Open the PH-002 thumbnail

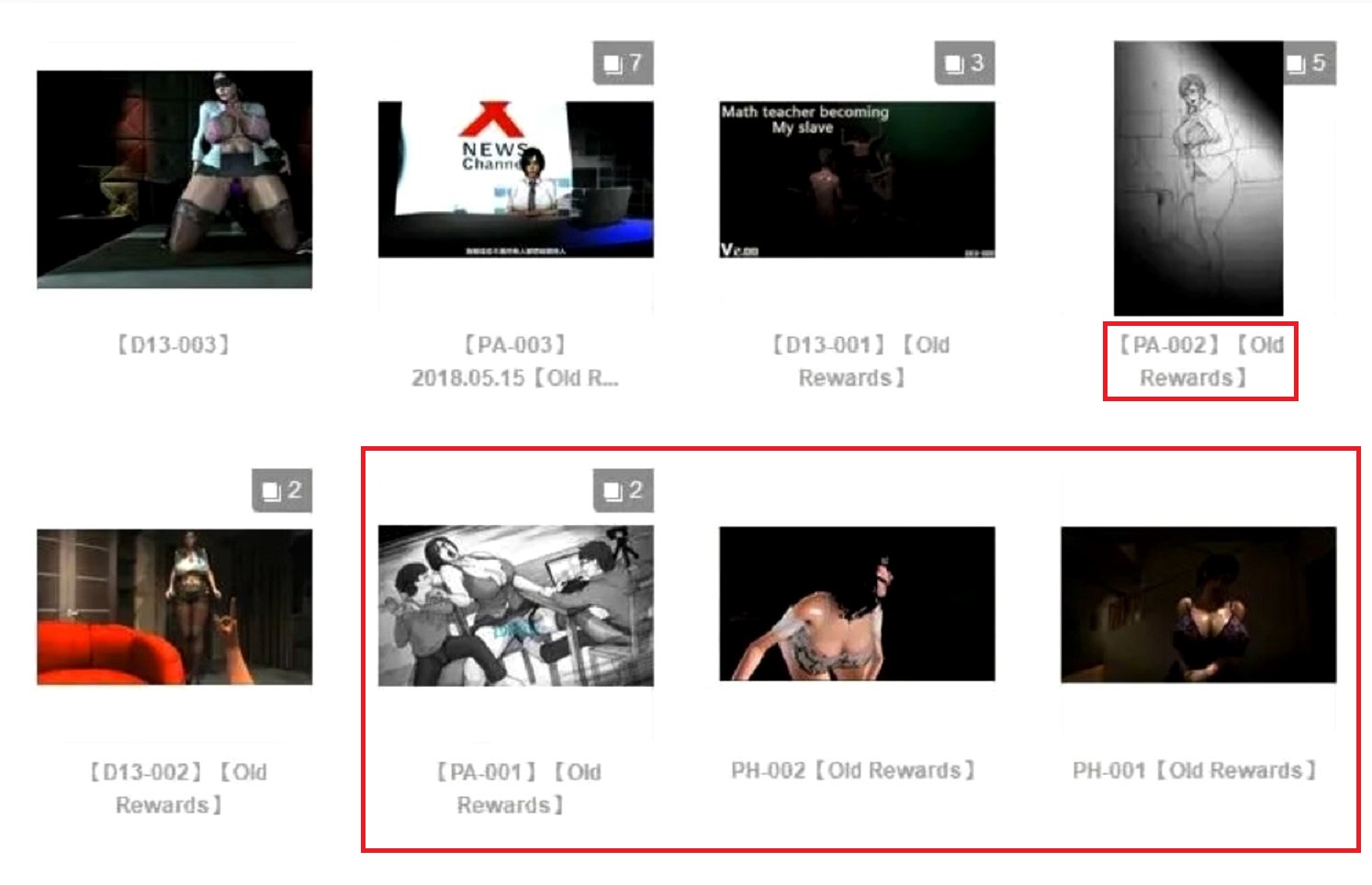(x=857, y=604)
